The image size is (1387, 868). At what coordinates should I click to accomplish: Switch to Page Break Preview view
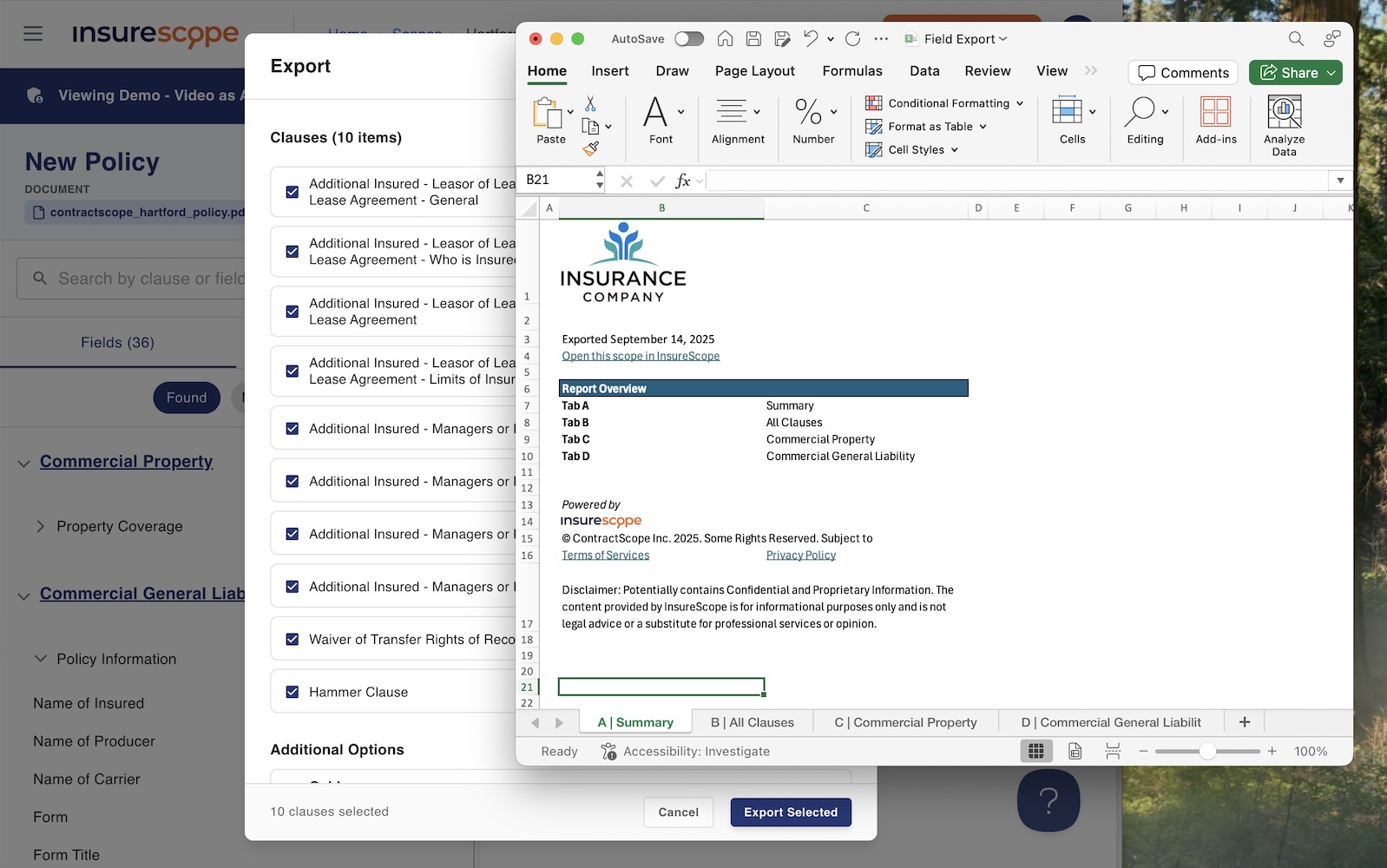pyautogui.click(x=1113, y=751)
